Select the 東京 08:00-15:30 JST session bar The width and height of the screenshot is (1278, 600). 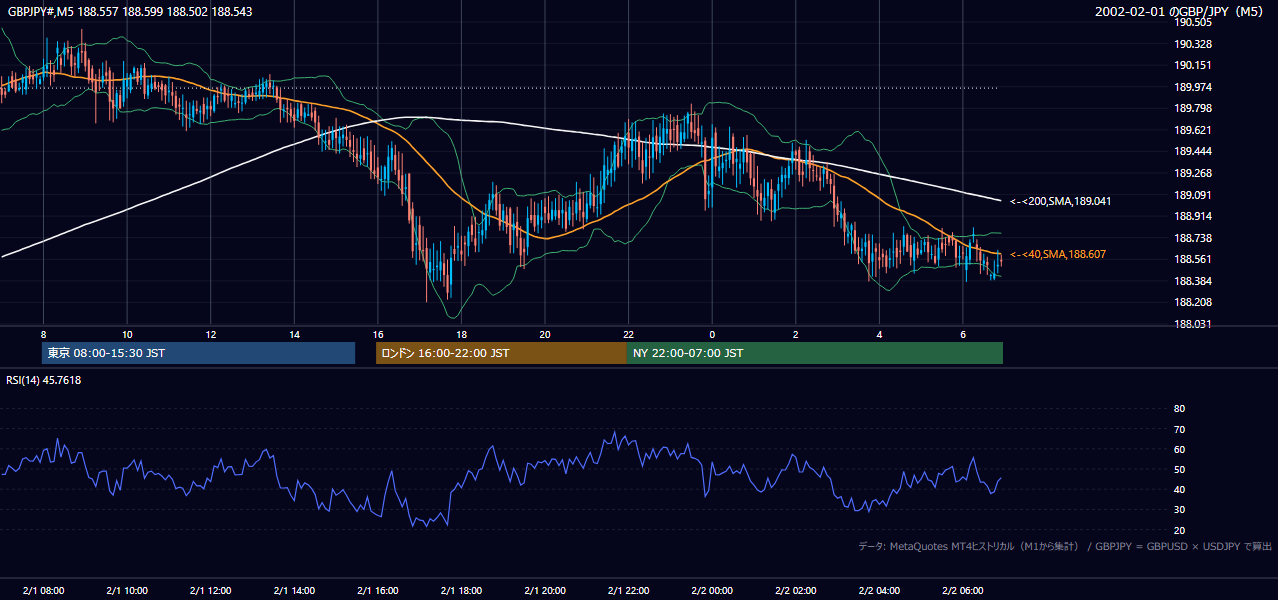click(x=198, y=353)
